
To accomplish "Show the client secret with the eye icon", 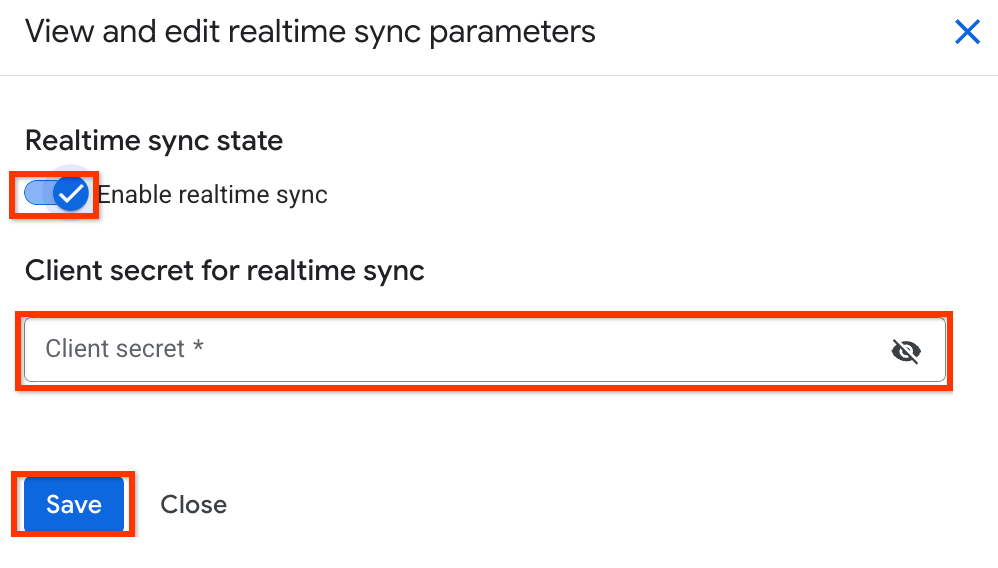I will (905, 350).
